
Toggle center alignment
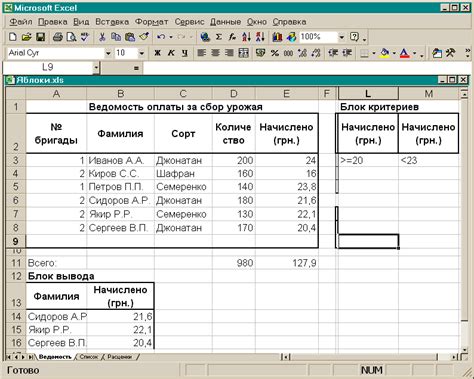point(215,53)
